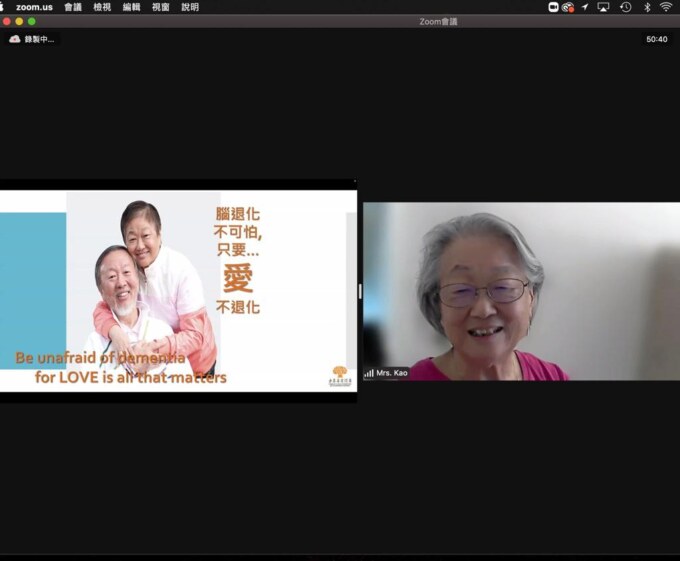Open the Wi-Fi status menu
The height and width of the screenshot is (561, 680).
point(665,7)
